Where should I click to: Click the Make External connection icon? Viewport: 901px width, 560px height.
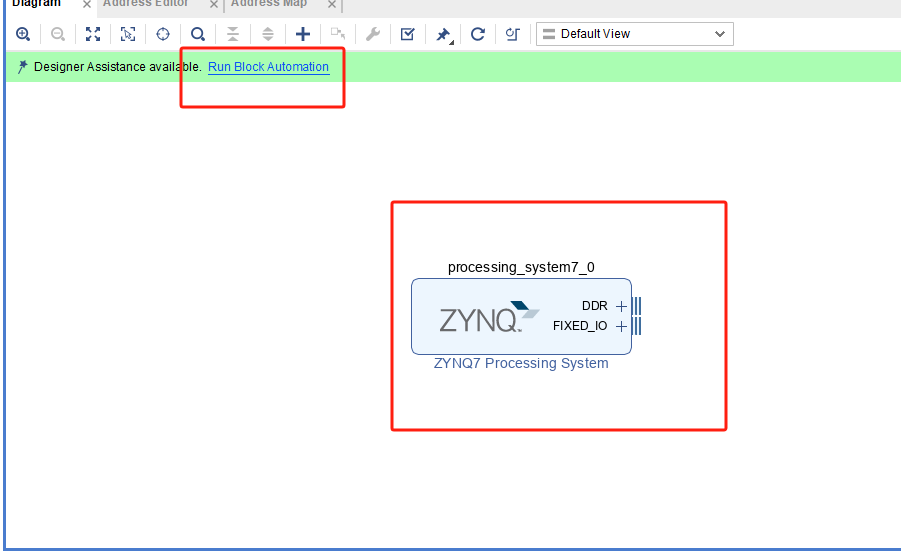(338, 34)
